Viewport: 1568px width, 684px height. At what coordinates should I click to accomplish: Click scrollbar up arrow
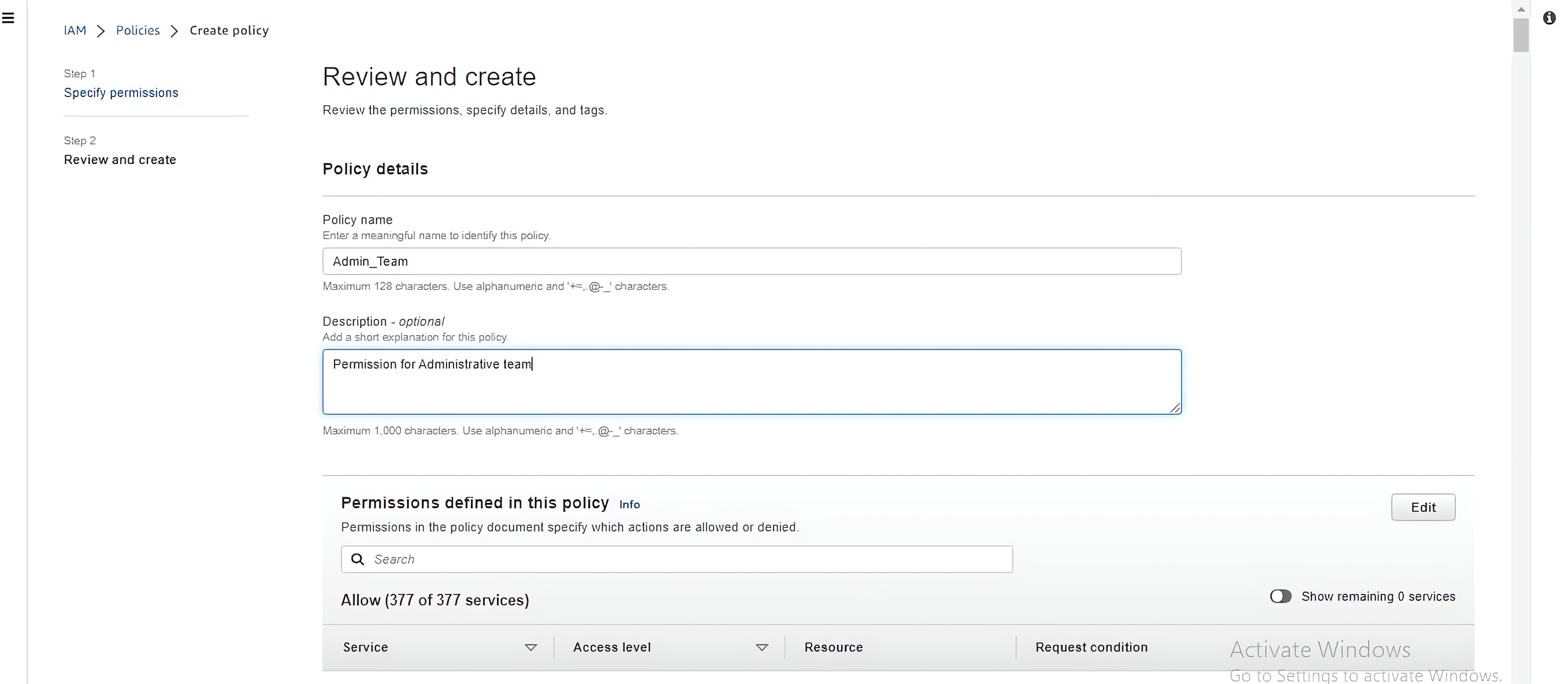(x=1521, y=9)
